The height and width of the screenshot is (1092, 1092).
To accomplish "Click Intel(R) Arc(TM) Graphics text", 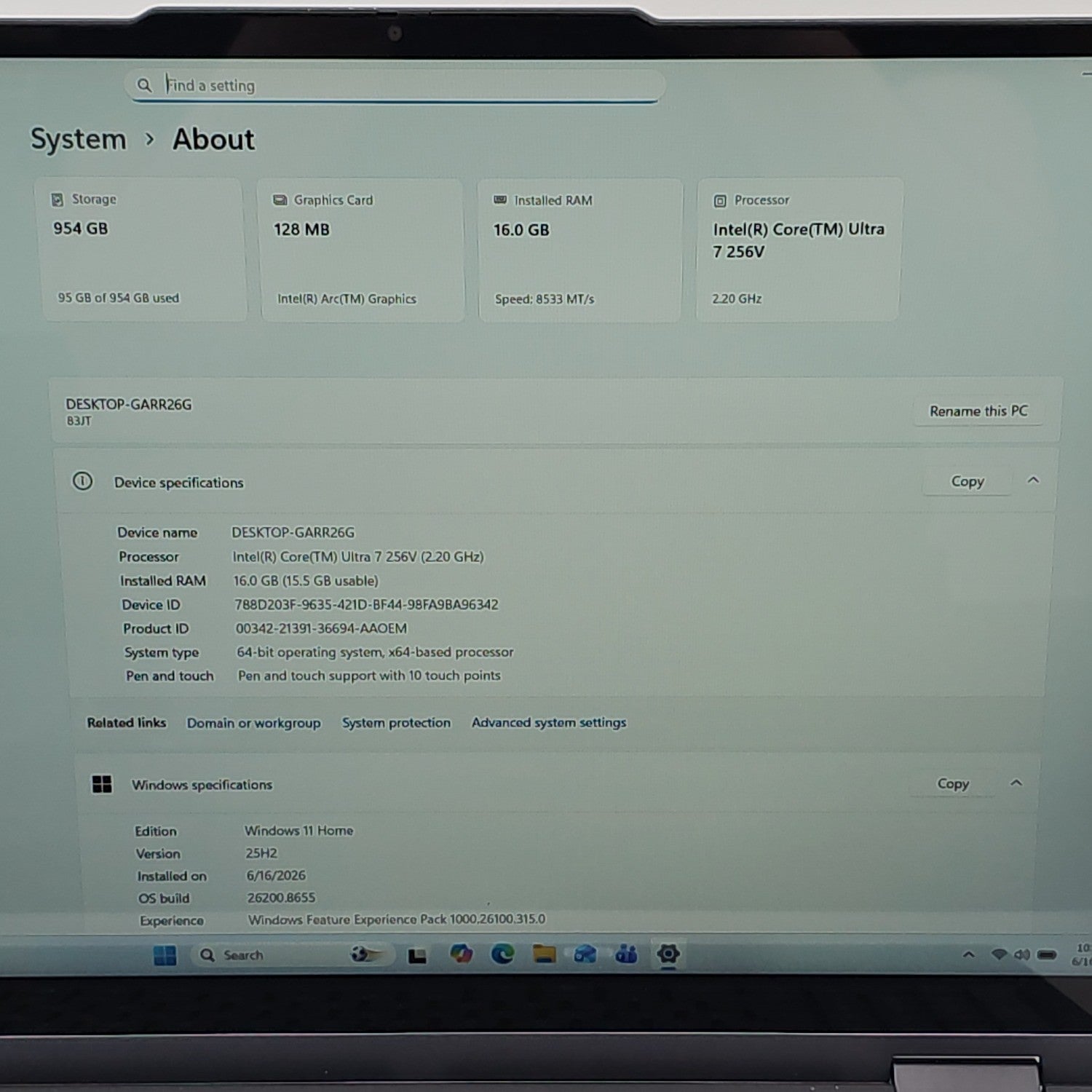I will [x=347, y=299].
